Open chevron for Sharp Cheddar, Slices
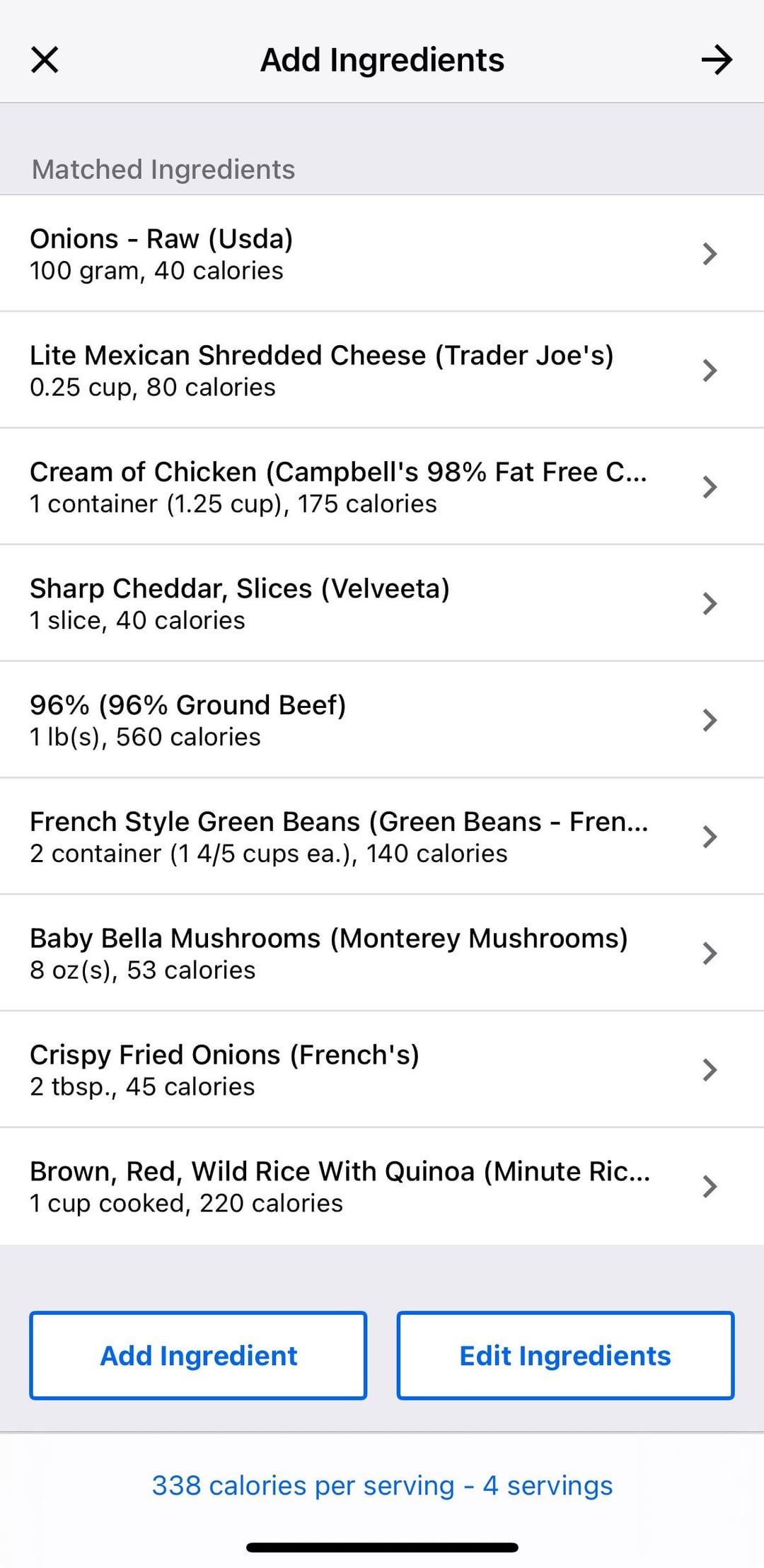 pyautogui.click(x=710, y=604)
